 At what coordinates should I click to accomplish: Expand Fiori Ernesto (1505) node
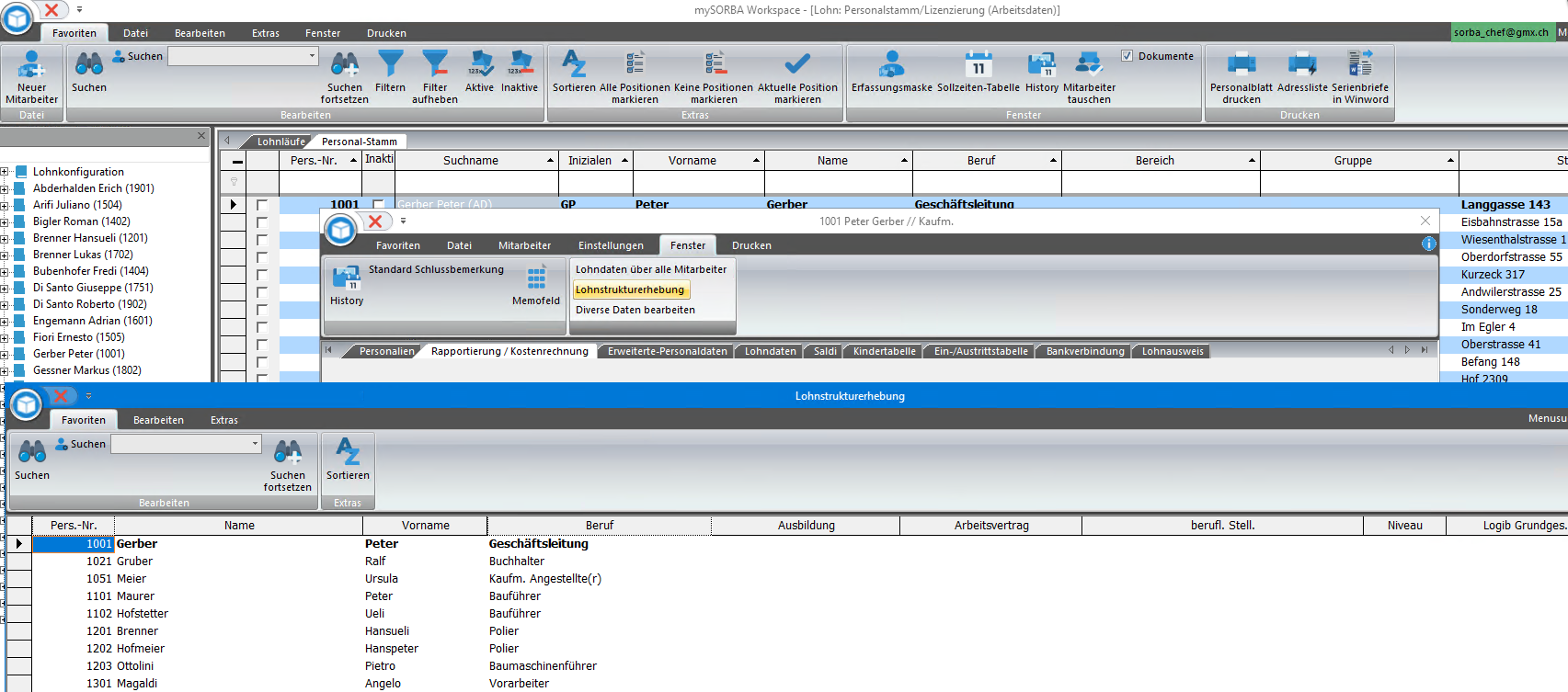5,337
